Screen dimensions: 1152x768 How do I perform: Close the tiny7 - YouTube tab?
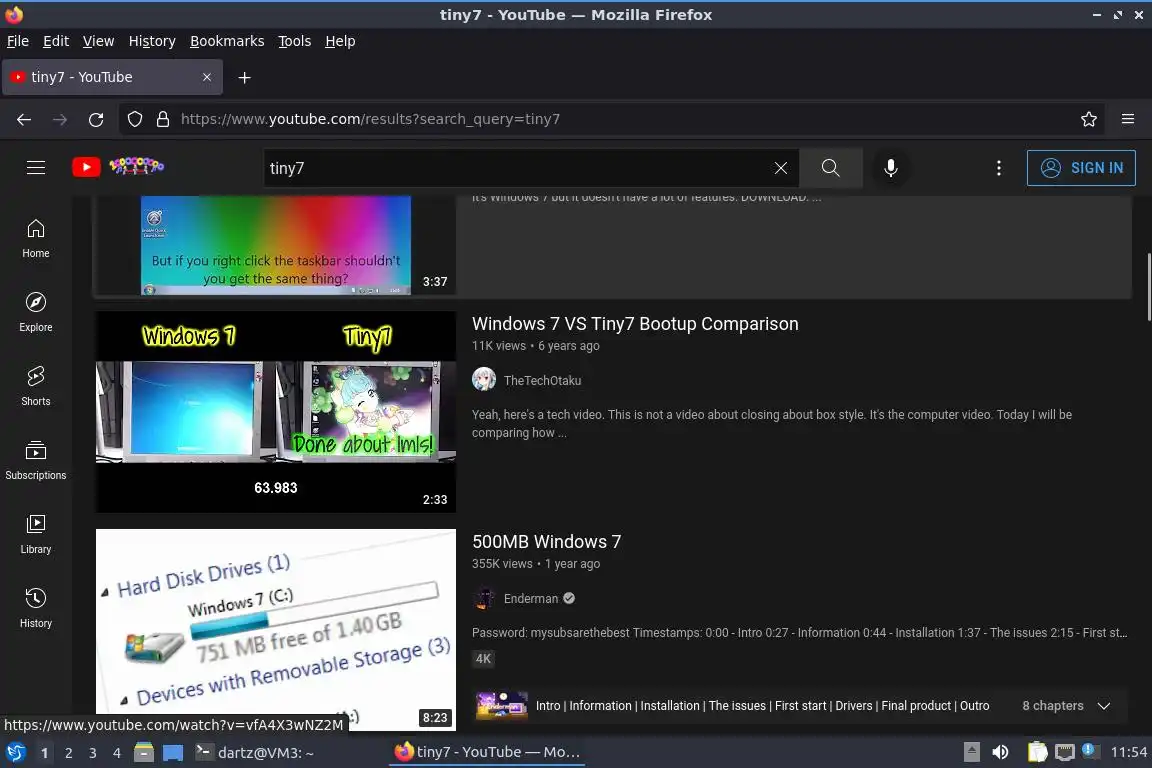pos(207,77)
